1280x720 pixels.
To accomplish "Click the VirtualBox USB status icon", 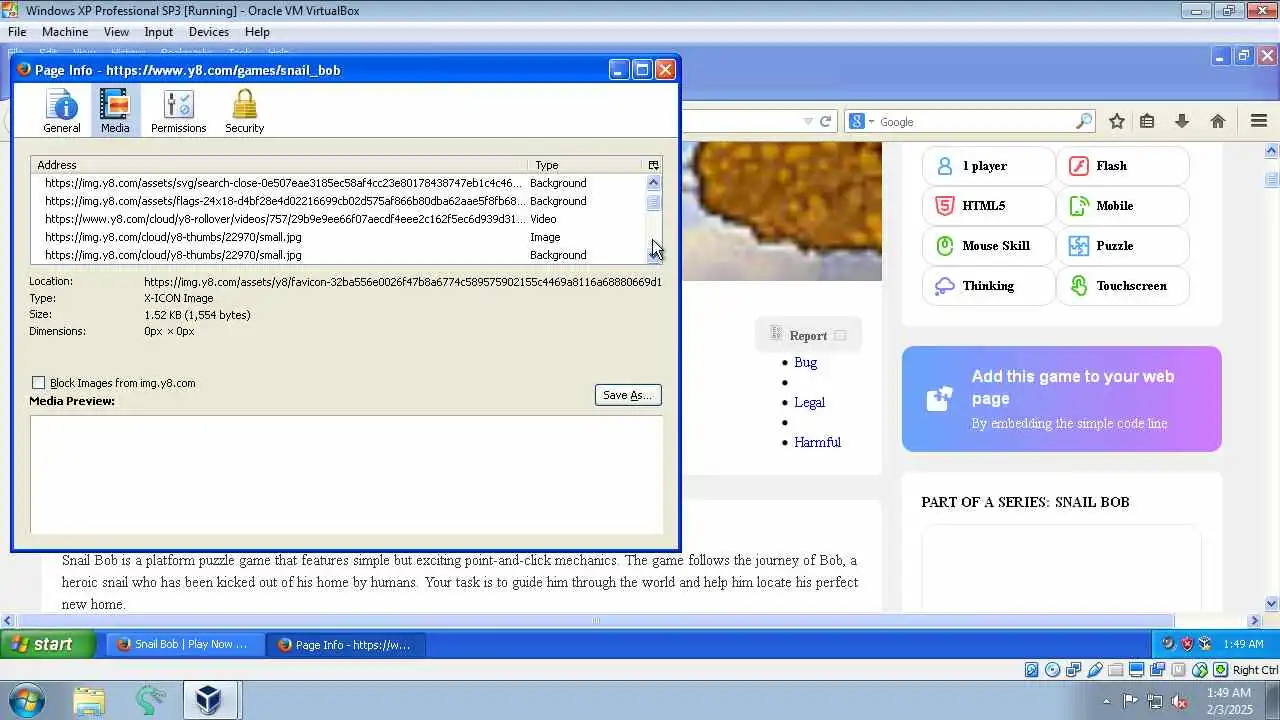I will pyautogui.click(x=1095, y=670).
